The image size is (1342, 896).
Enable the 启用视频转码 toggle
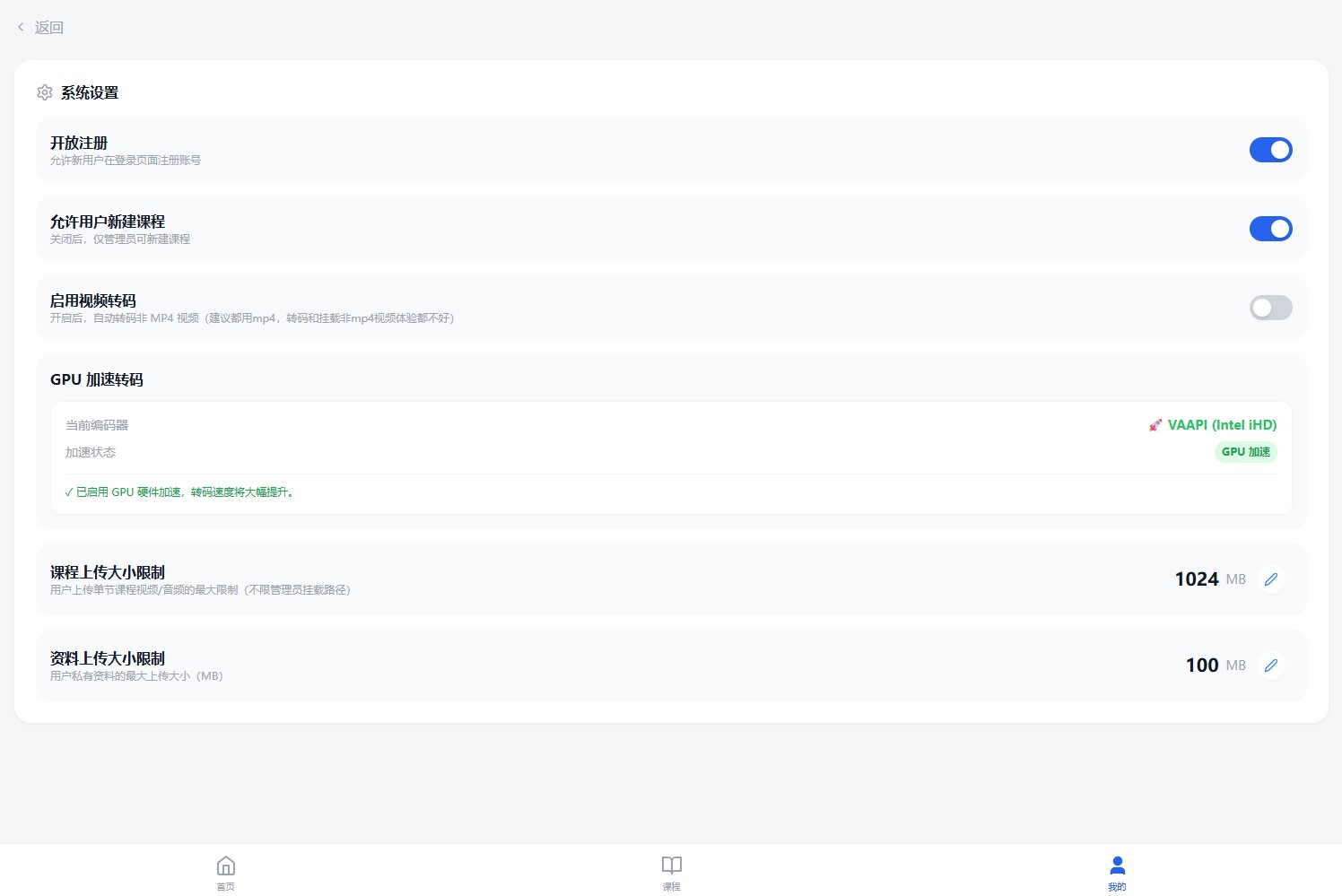[1270, 308]
